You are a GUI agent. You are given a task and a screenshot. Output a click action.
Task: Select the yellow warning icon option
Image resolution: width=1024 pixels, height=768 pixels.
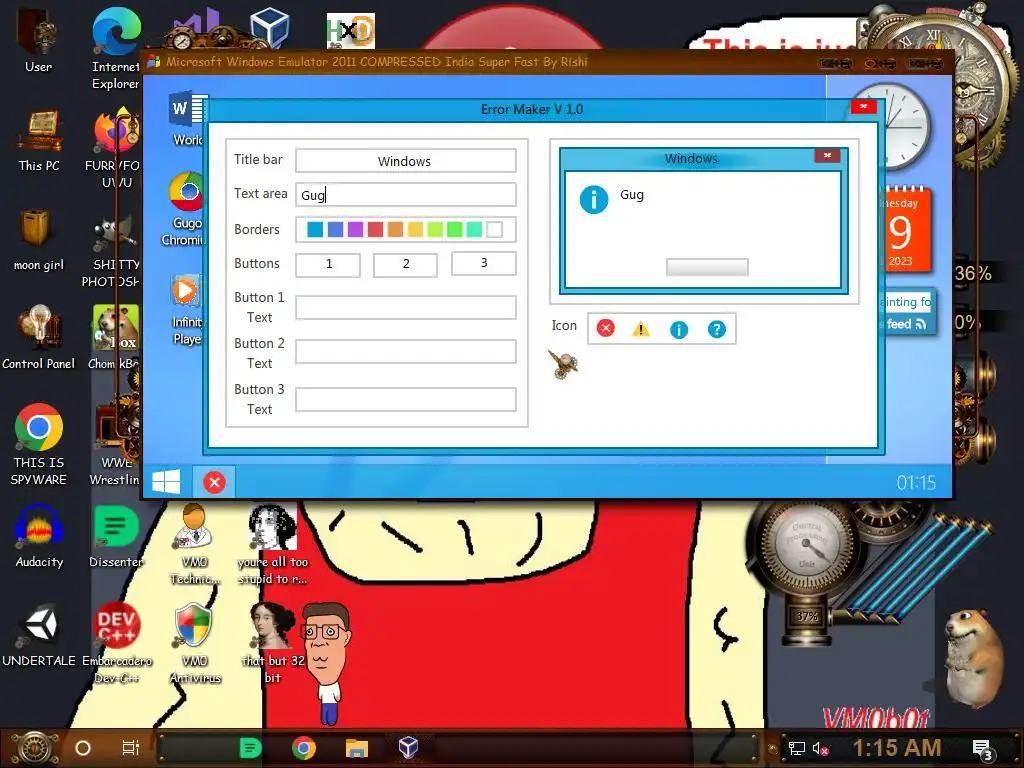pyautogui.click(x=641, y=329)
